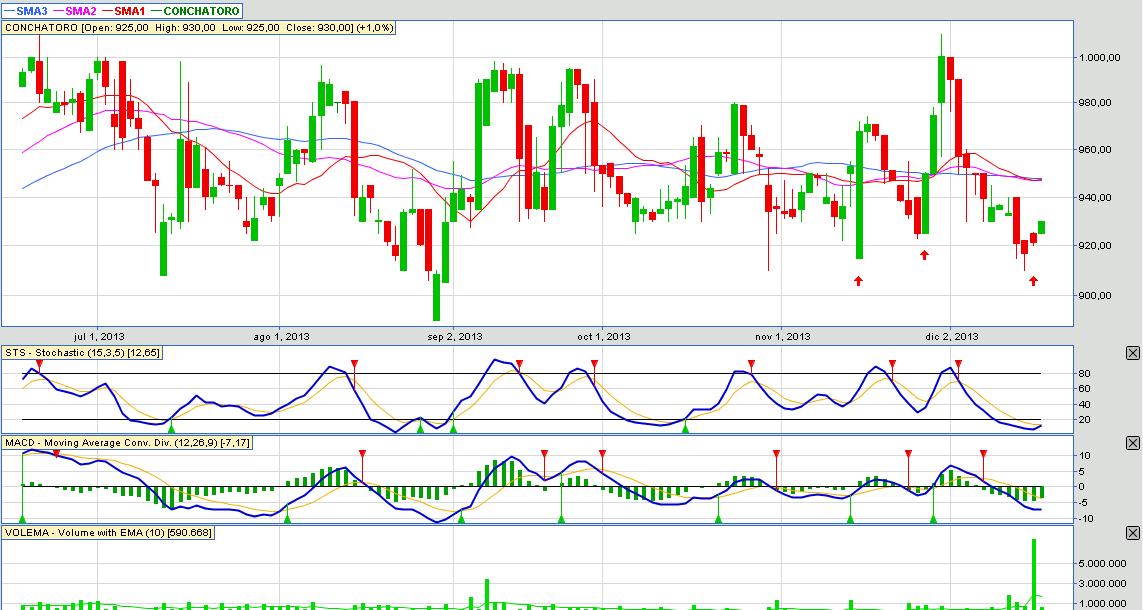Close the VOLEMA volume panel

(x=1132, y=533)
